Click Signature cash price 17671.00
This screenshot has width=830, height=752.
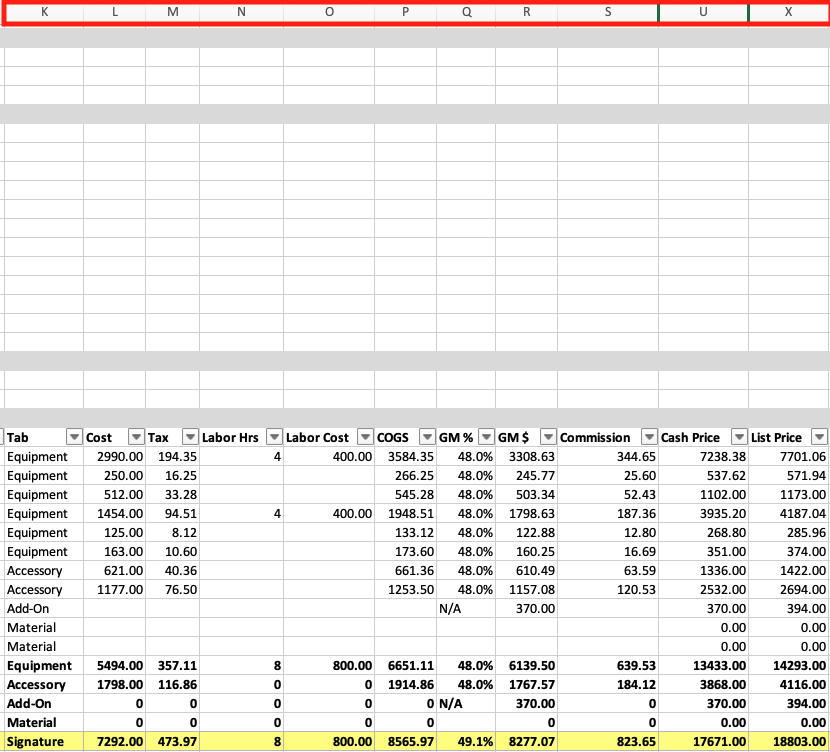tap(719, 742)
